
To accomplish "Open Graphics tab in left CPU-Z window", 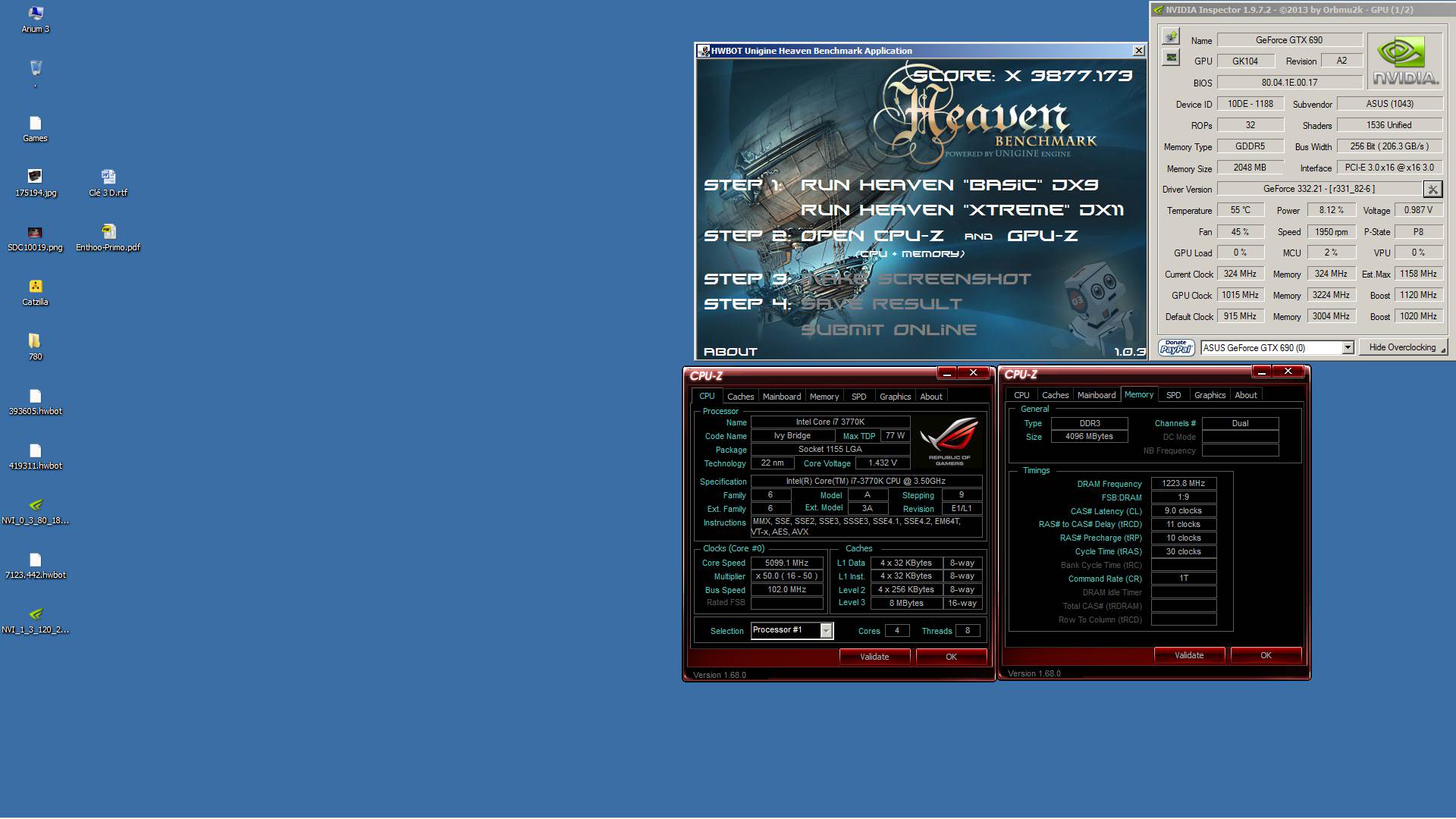I will (x=895, y=397).
